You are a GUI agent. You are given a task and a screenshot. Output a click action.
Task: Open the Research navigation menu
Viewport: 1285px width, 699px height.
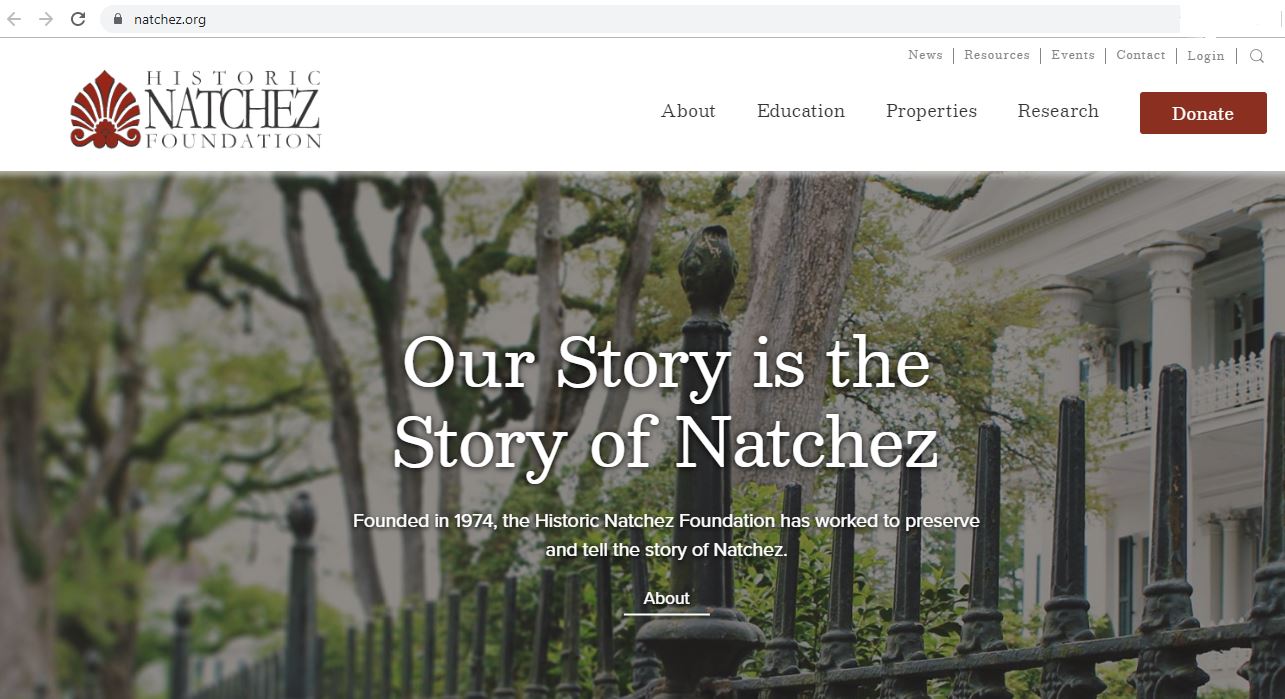point(1058,111)
